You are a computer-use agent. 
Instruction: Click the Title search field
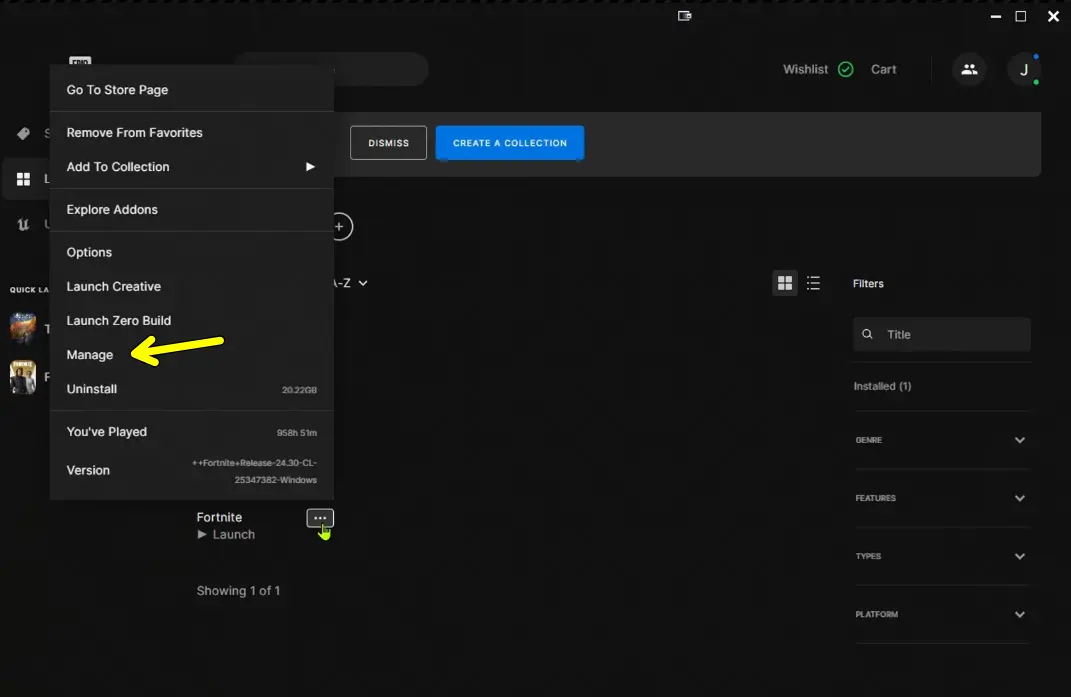[941, 334]
